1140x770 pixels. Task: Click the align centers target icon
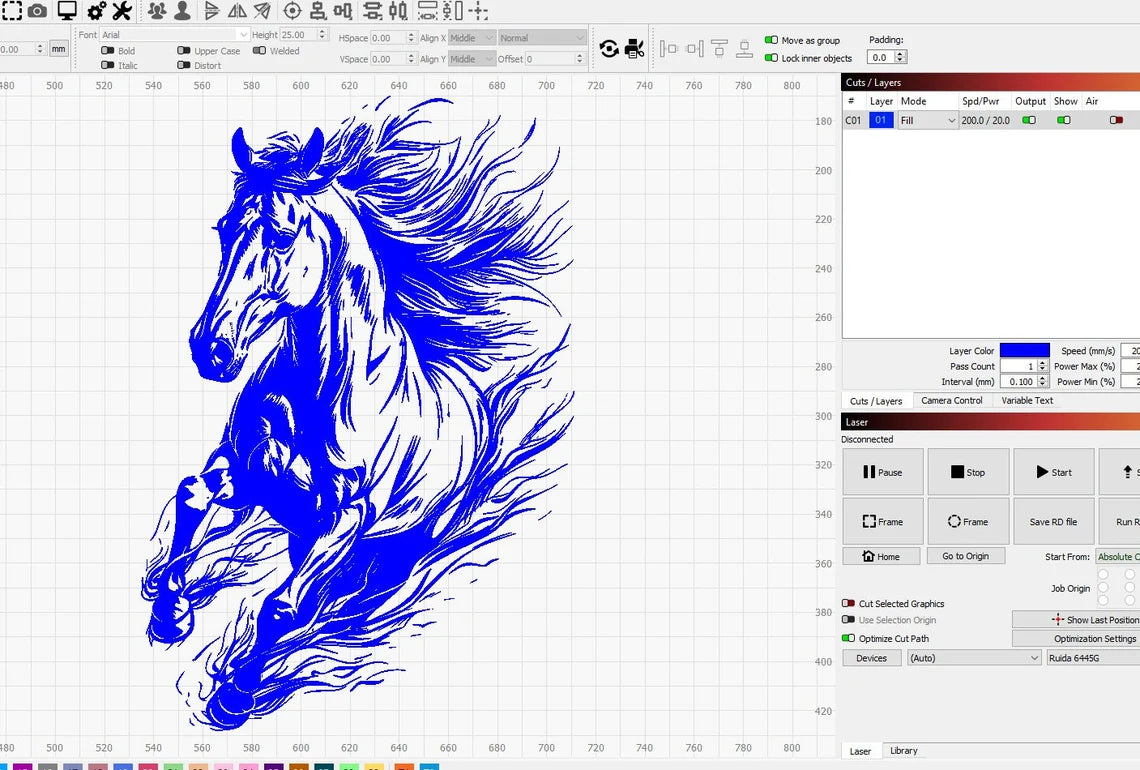click(292, 11)
